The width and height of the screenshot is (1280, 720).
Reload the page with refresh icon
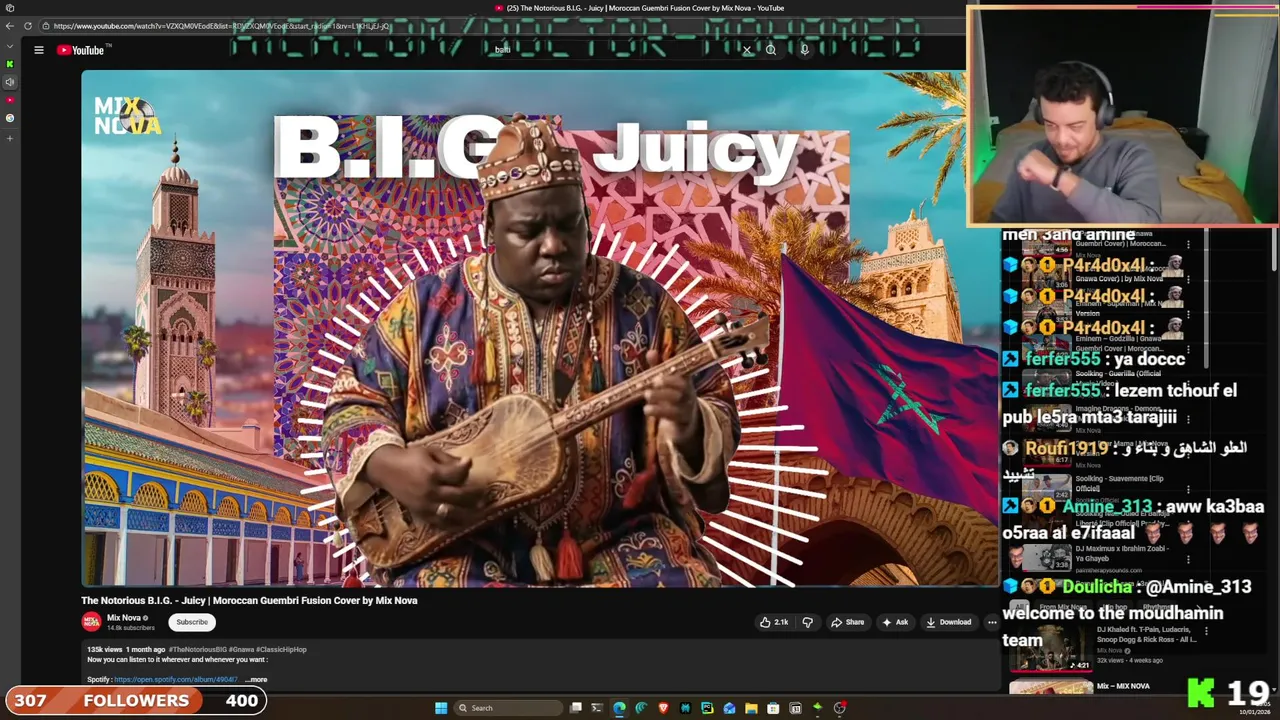[28, 26]
